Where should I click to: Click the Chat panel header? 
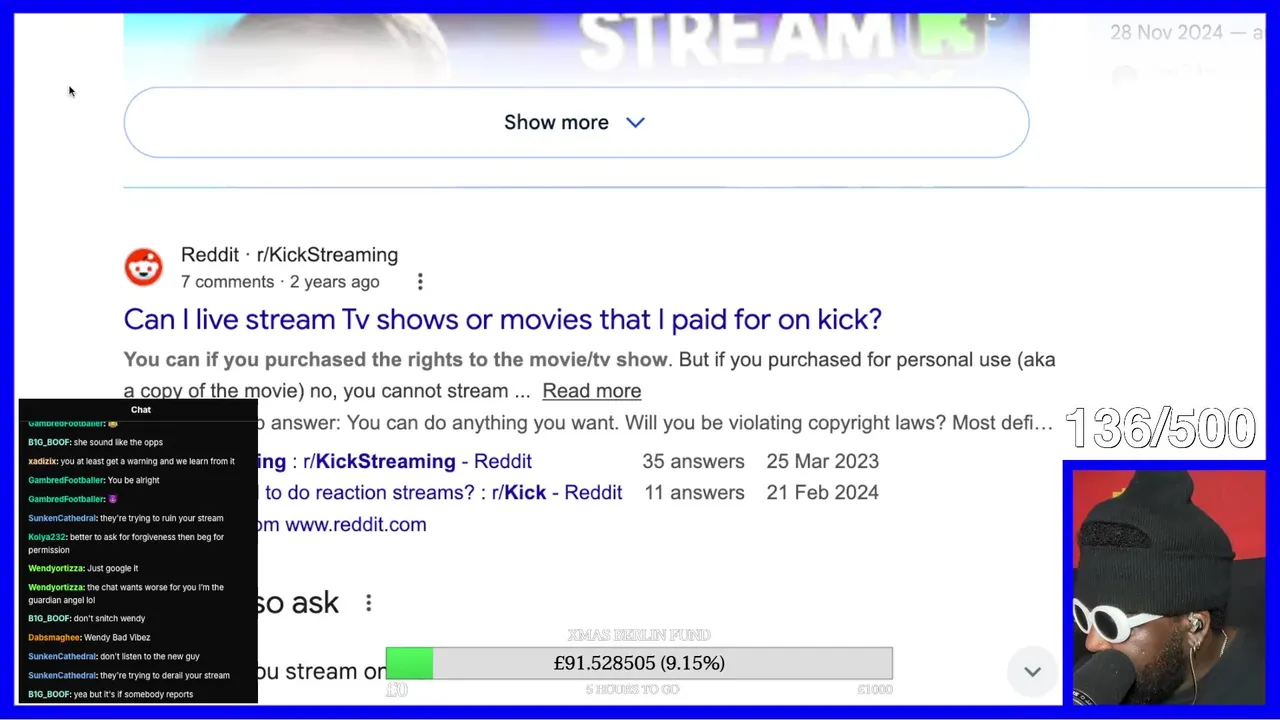(x=139, y=409)
